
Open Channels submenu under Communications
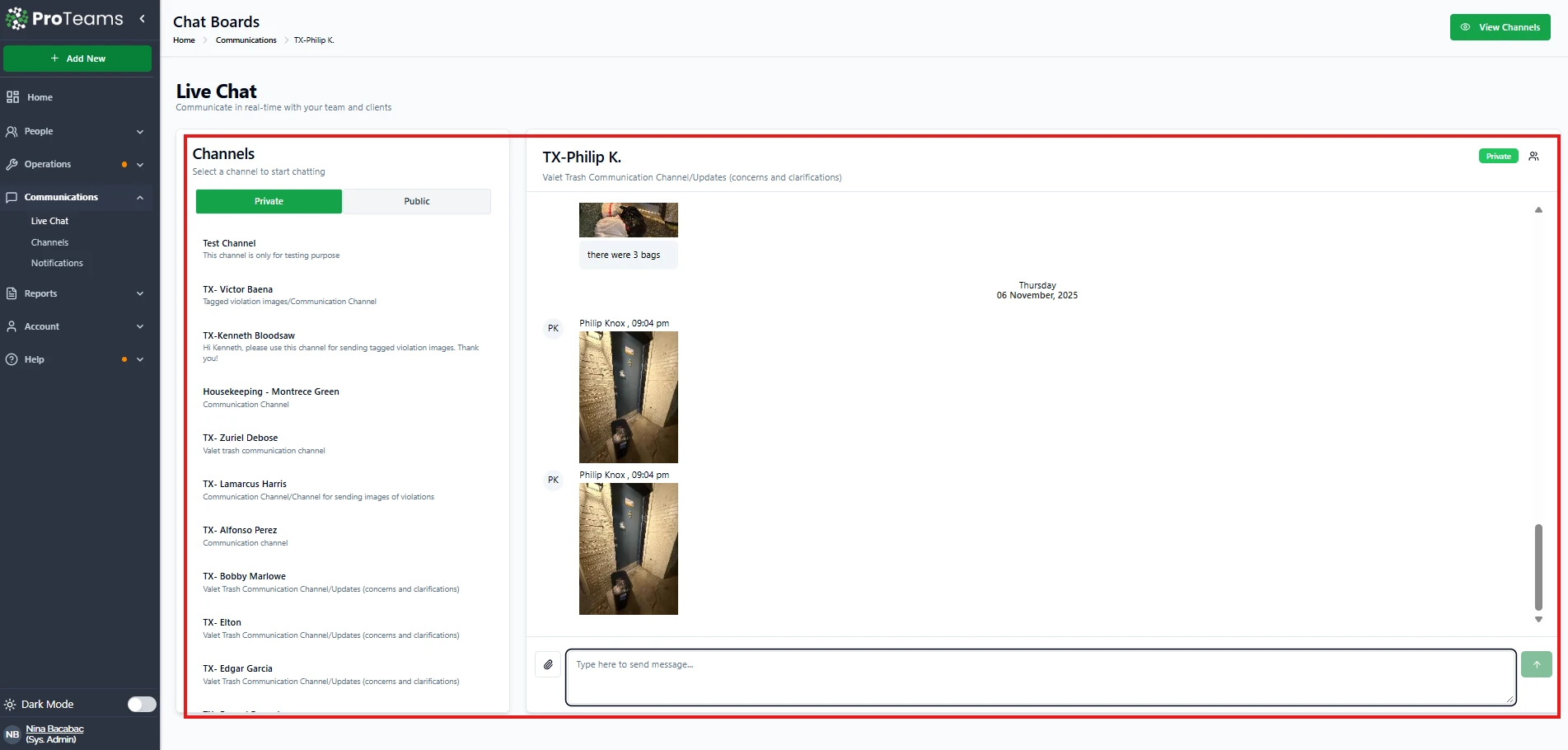pyautogui.click(x=49, y=242)
